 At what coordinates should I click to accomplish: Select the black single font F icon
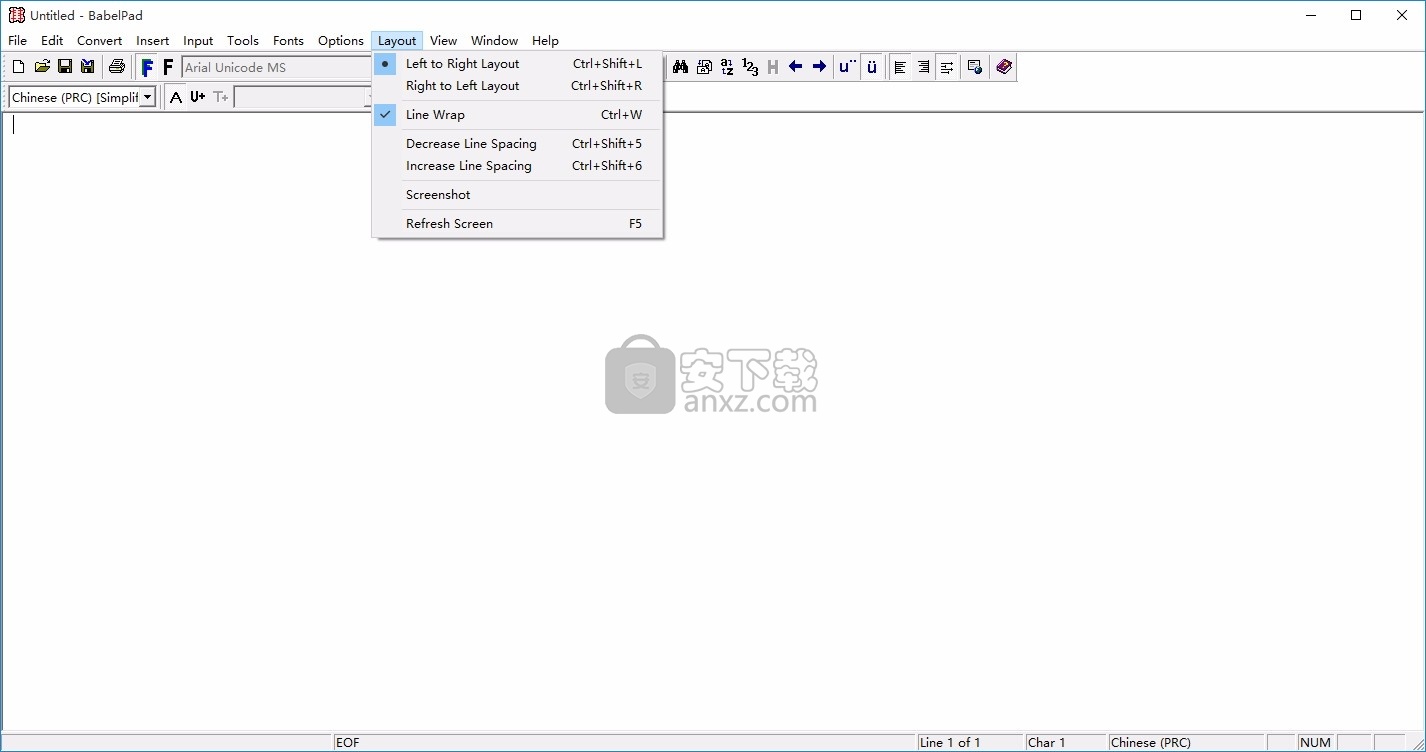click(x=168, y=67)
